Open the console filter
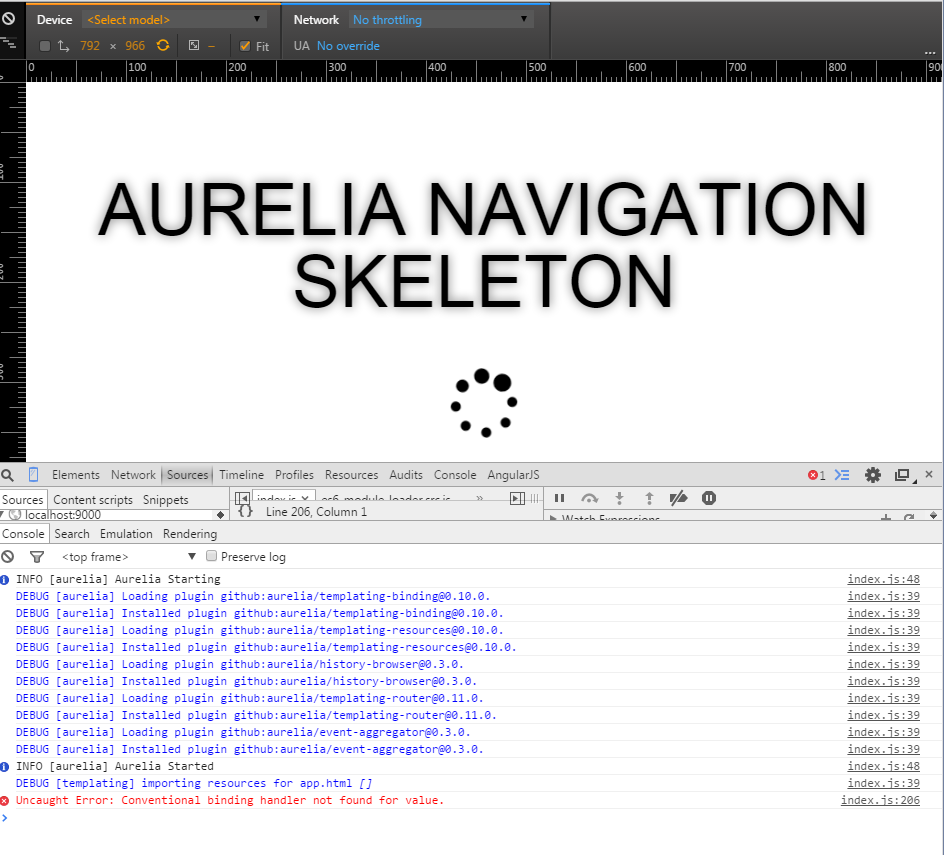 37,557
